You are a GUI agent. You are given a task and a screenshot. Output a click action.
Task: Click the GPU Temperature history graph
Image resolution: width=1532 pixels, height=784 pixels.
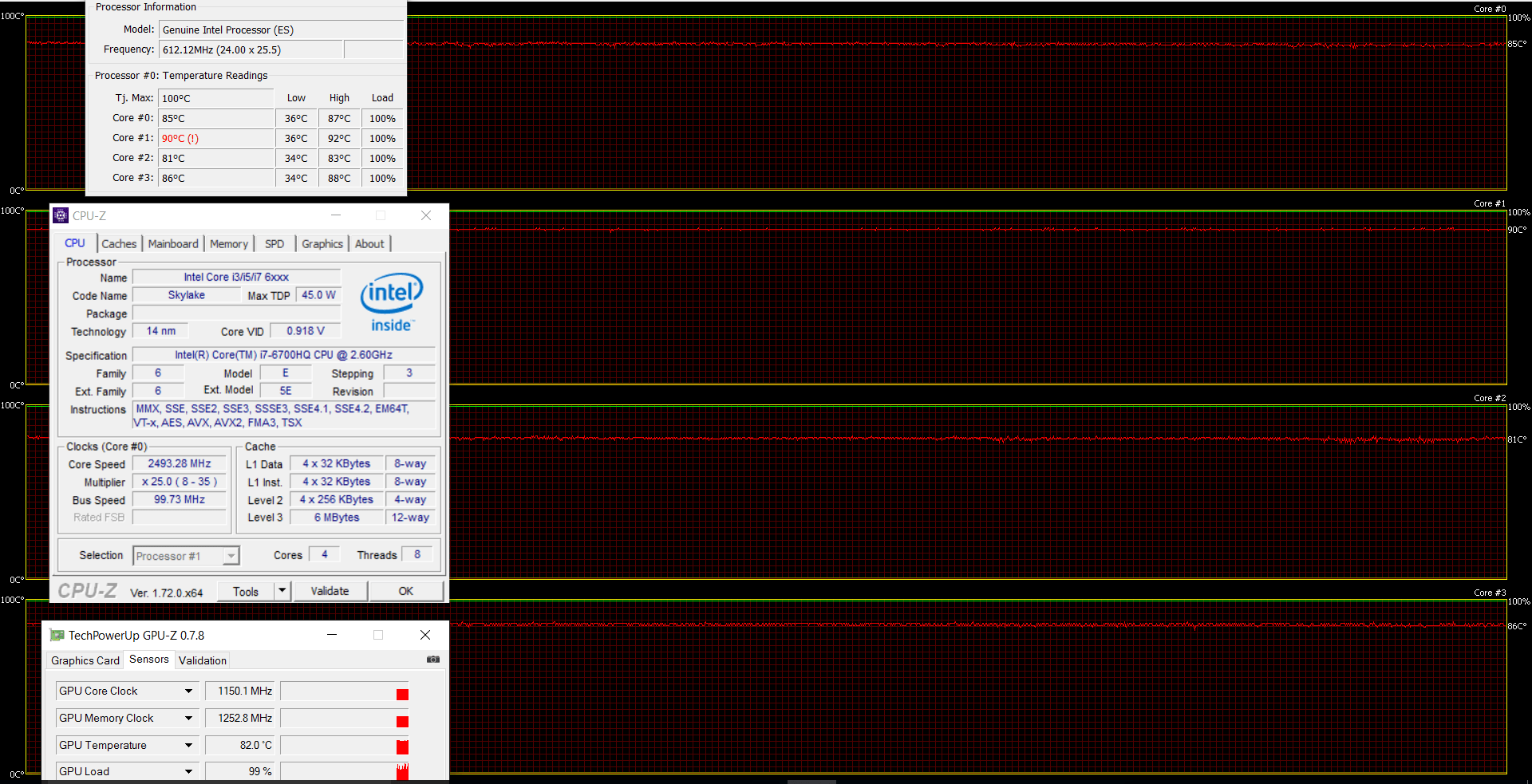pyautogui.click(x=345, y=745)
